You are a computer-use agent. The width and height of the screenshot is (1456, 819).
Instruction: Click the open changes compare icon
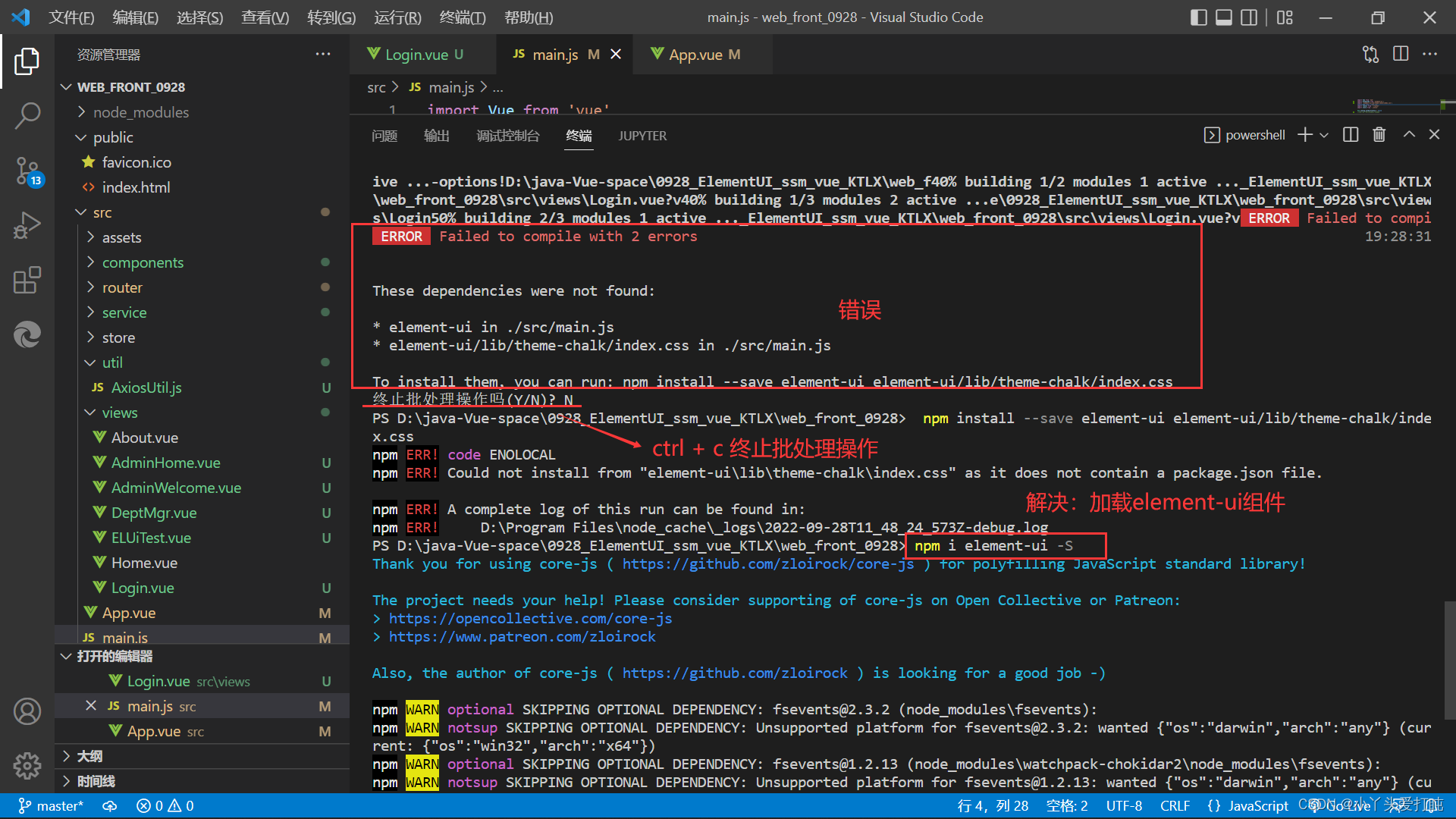[x=1370, y=55]
